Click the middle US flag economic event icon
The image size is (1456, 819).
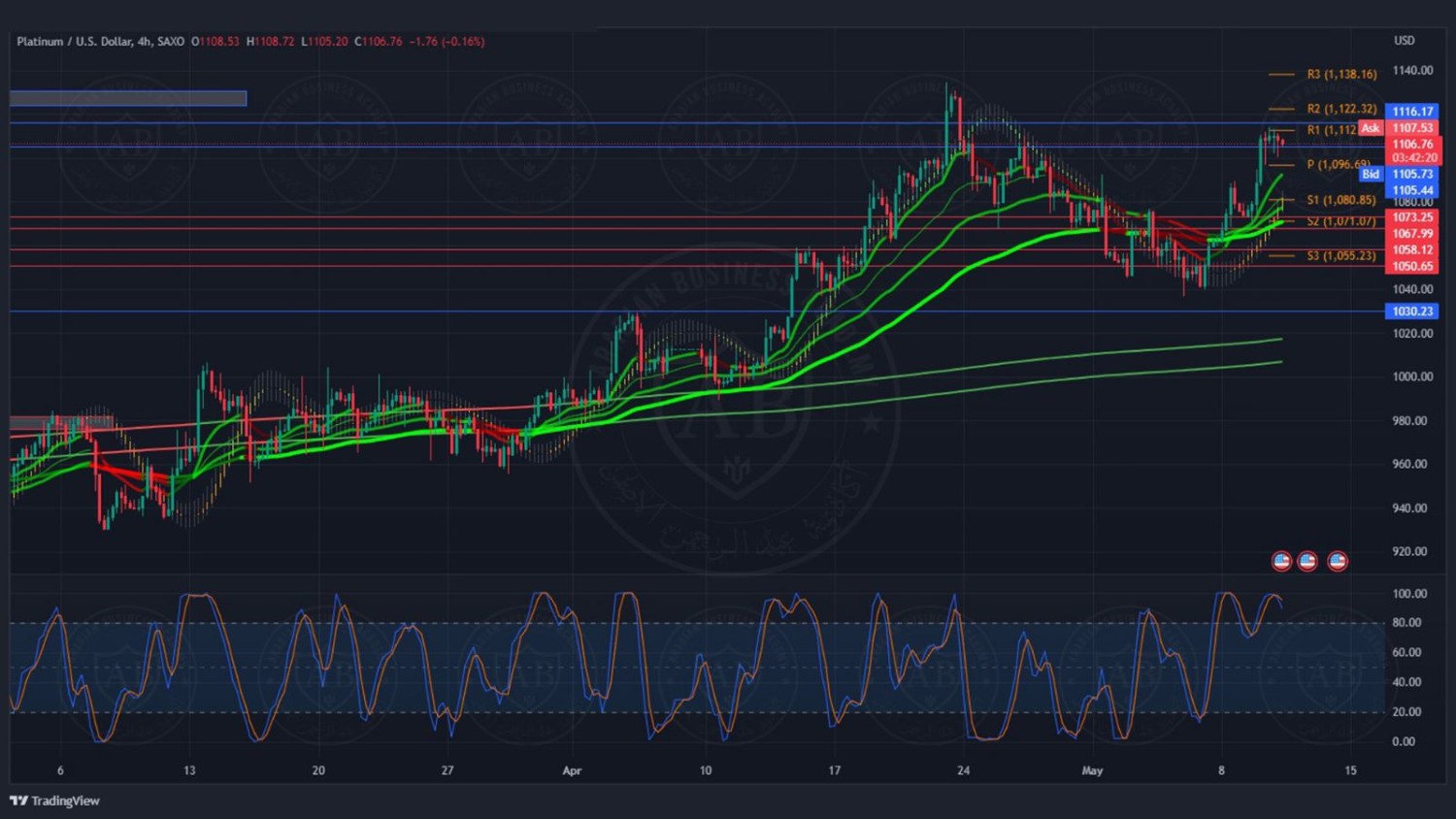point(1307,561)
